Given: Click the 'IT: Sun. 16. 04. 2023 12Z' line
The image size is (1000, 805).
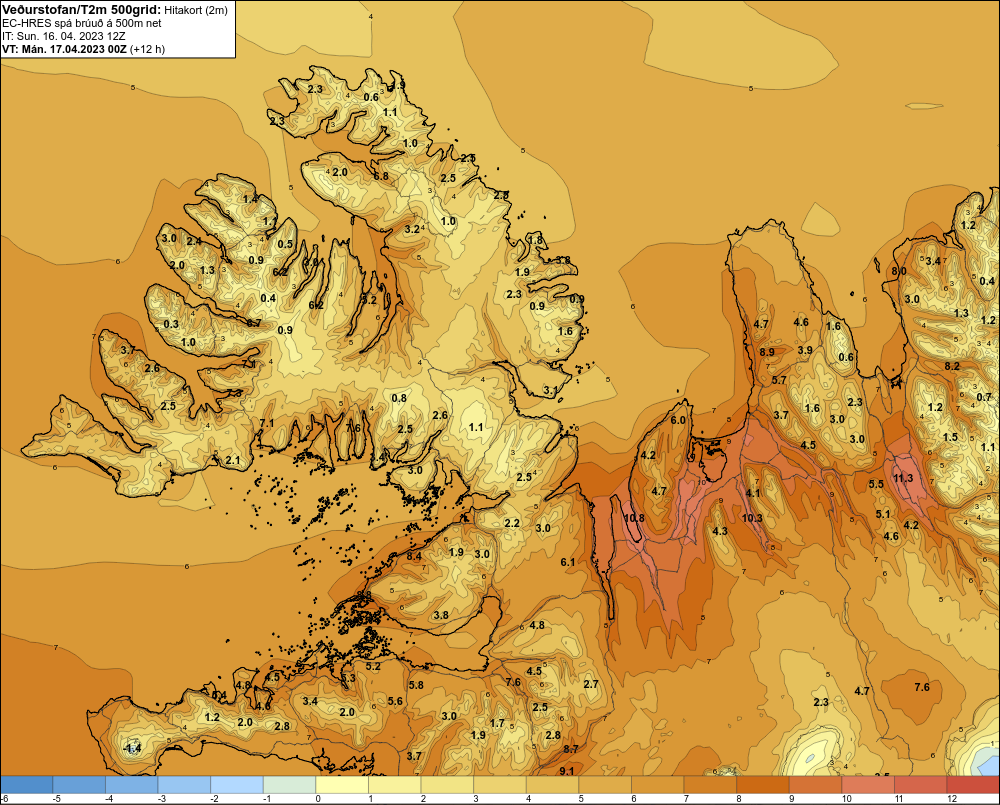Looking at the screenshot, I should click(64, 36).
